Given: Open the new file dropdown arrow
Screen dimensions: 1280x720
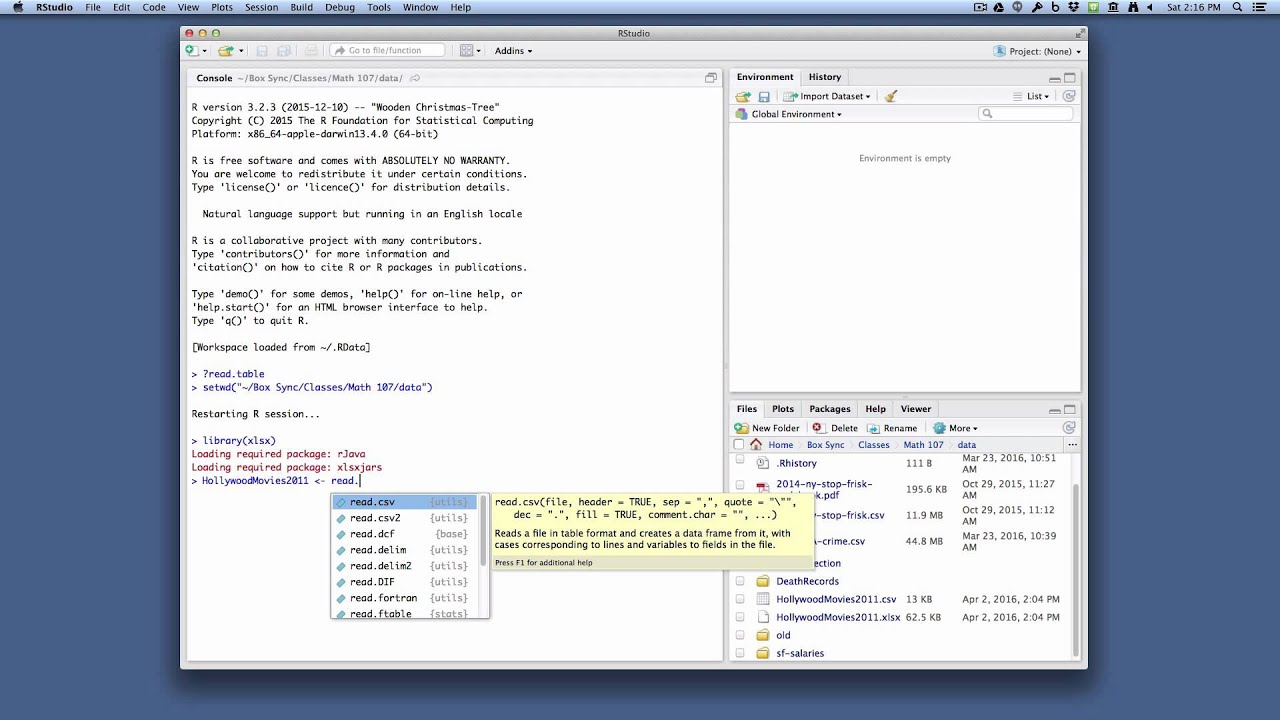Looking at the screenshot, I should 205,51.
